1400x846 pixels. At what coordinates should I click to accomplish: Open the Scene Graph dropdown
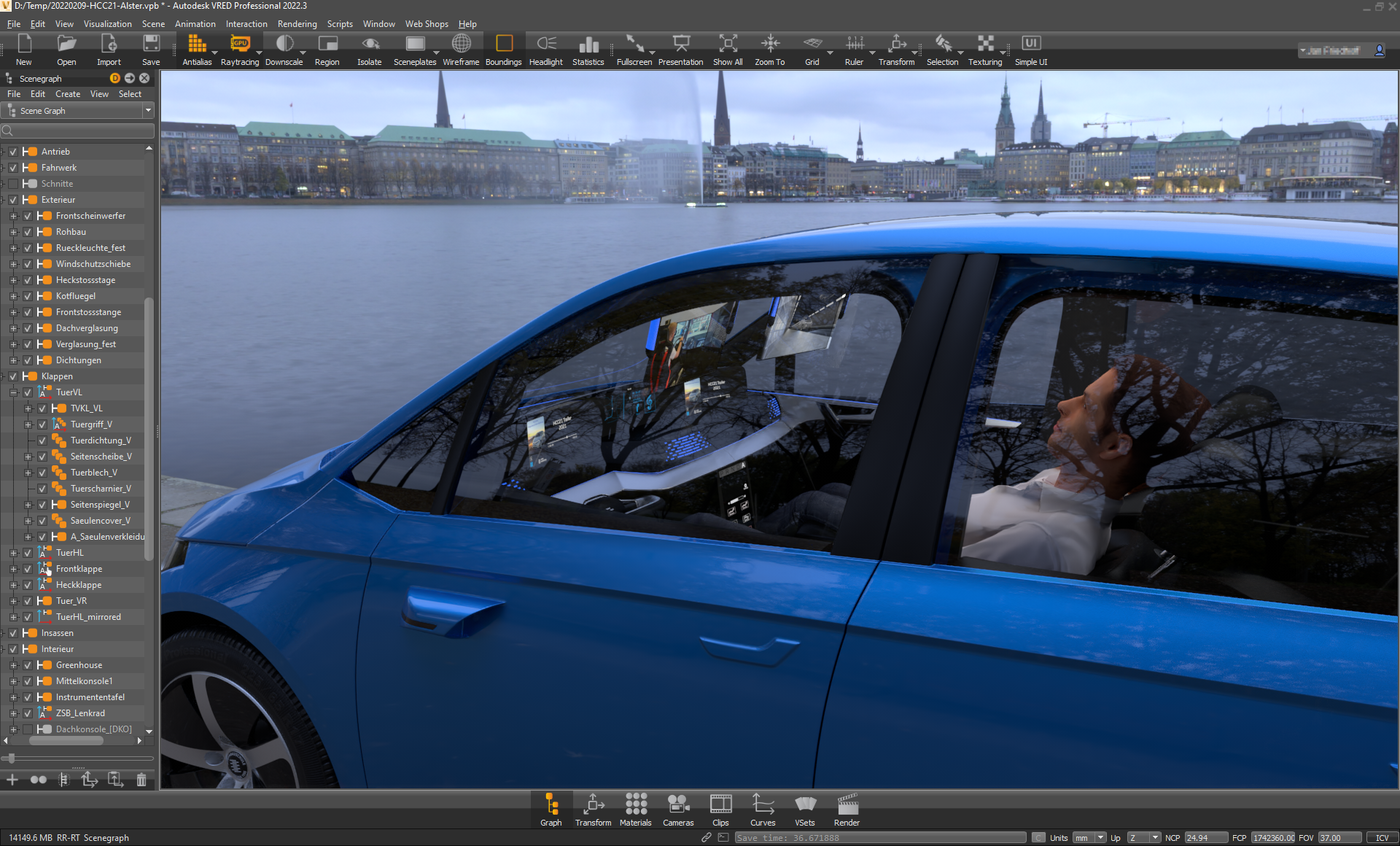(148, 111)
